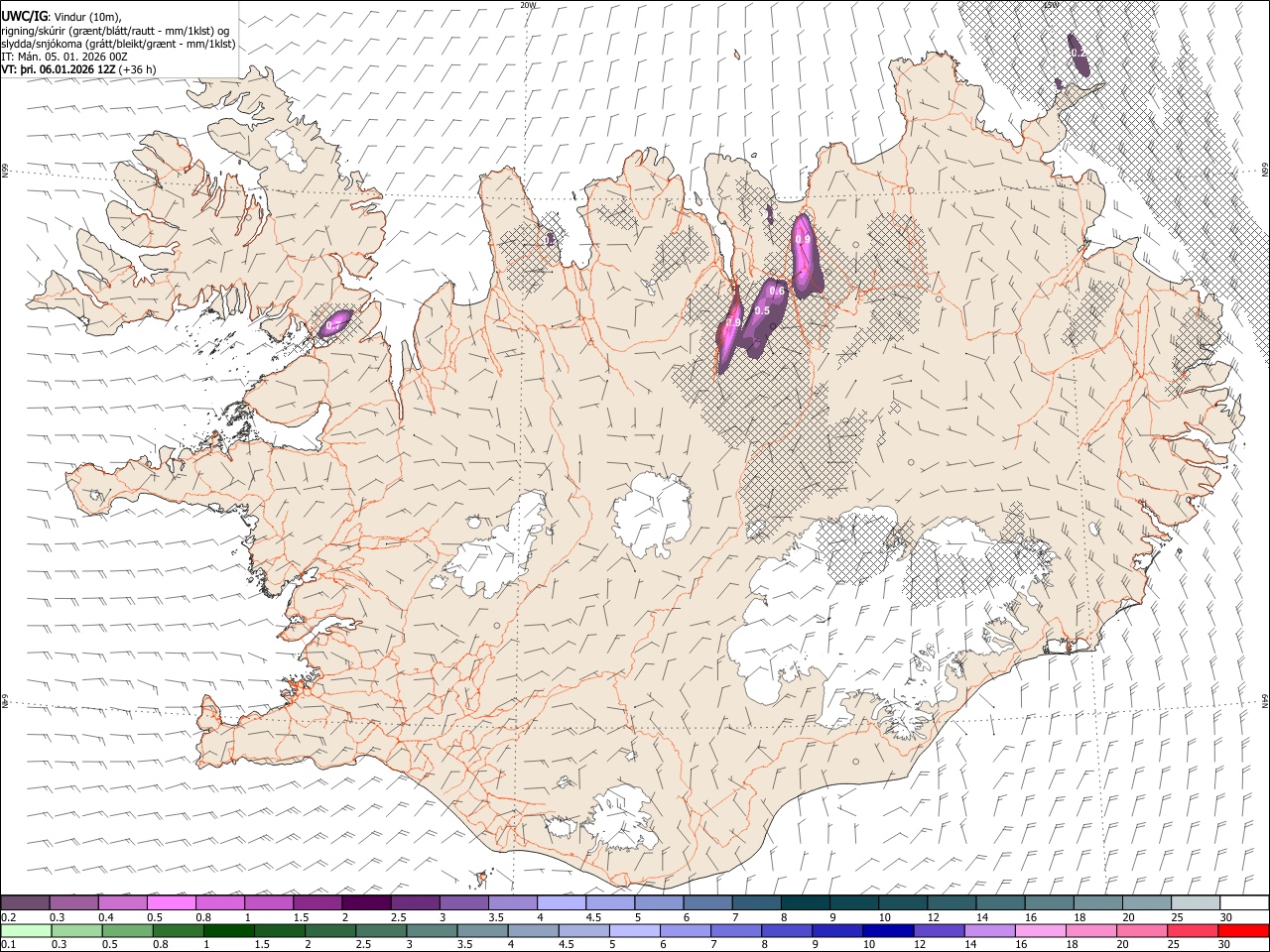Screen dimensions: 1270x952
Task: Click the '0.6' snowfall value on map
Action: click(x=777, y=291)
